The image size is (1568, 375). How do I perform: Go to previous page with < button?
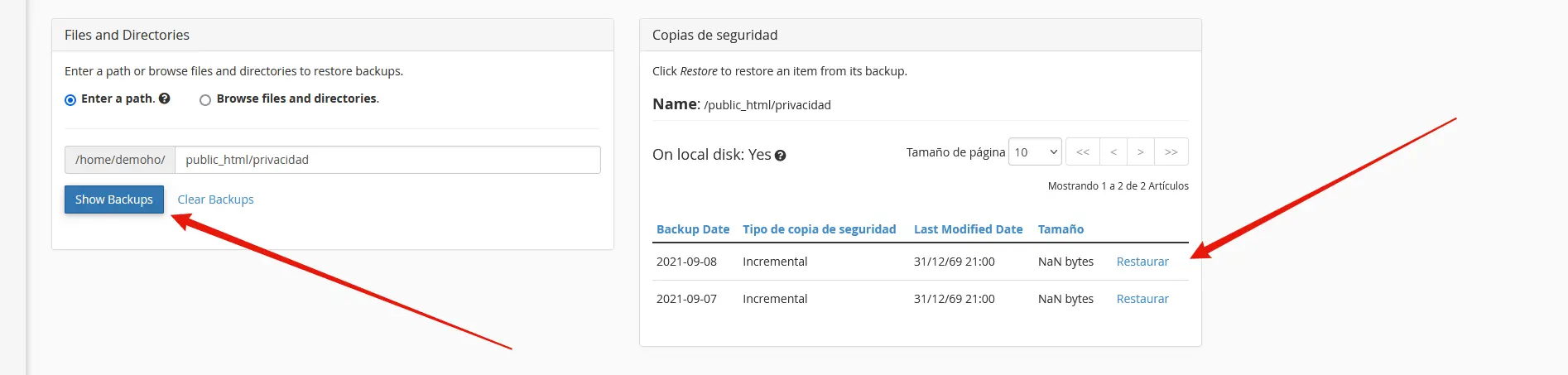[1113, 152]
